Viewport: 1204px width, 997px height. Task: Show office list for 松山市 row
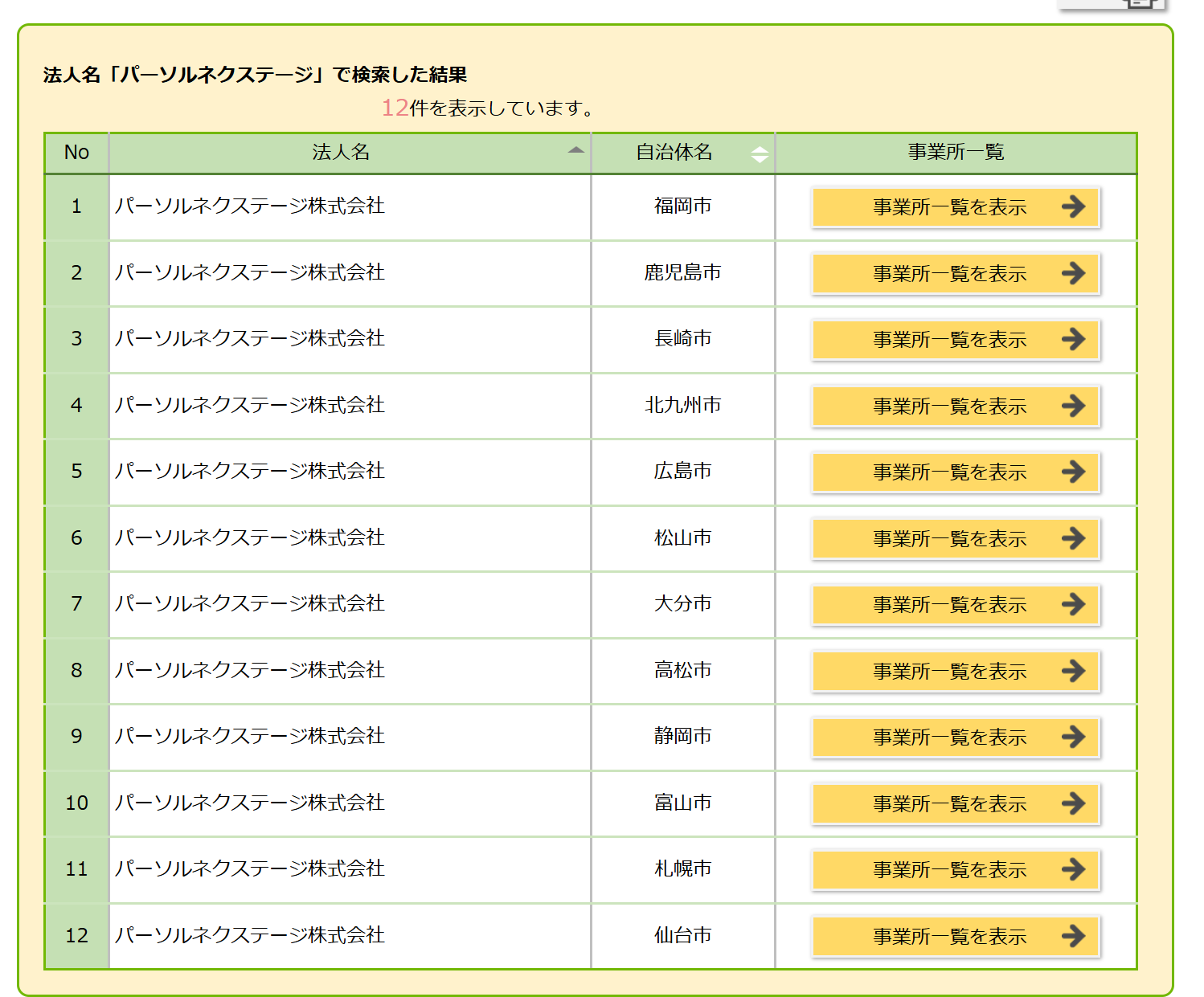956,538
